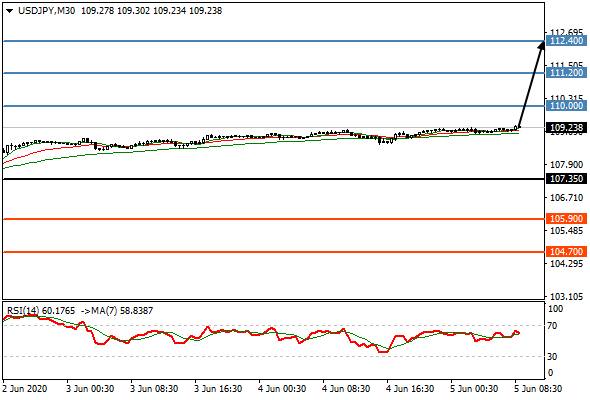
Task: Click the 106.710 price axis value
Action: (566, 198)
